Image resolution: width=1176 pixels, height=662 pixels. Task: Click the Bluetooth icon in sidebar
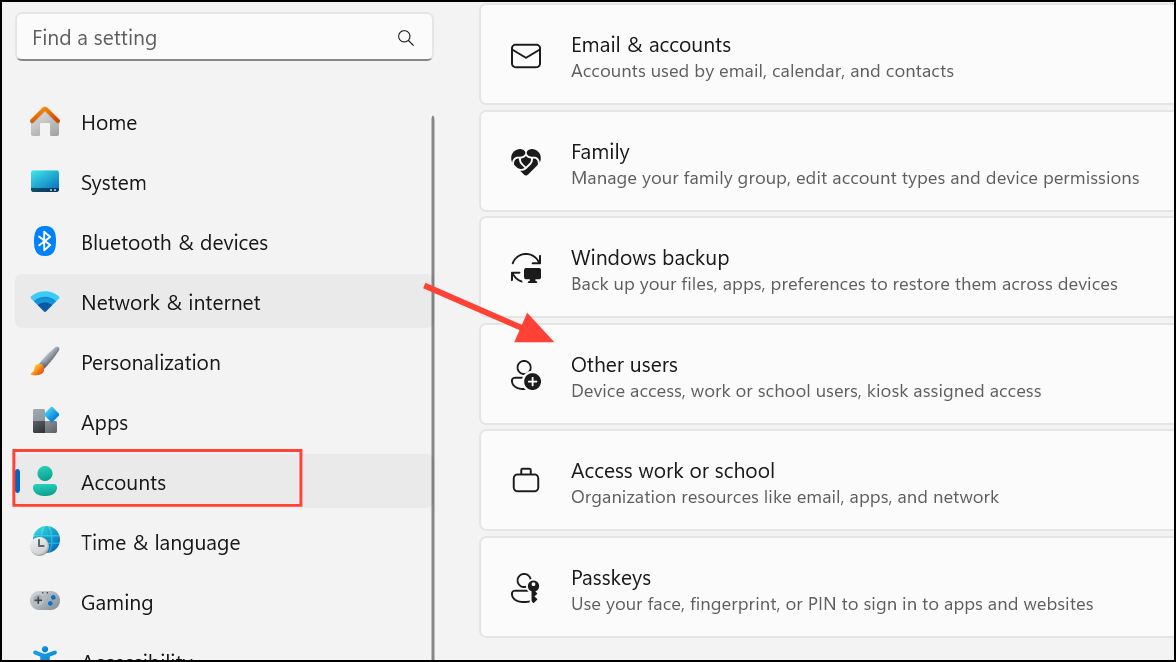[45, 241]
